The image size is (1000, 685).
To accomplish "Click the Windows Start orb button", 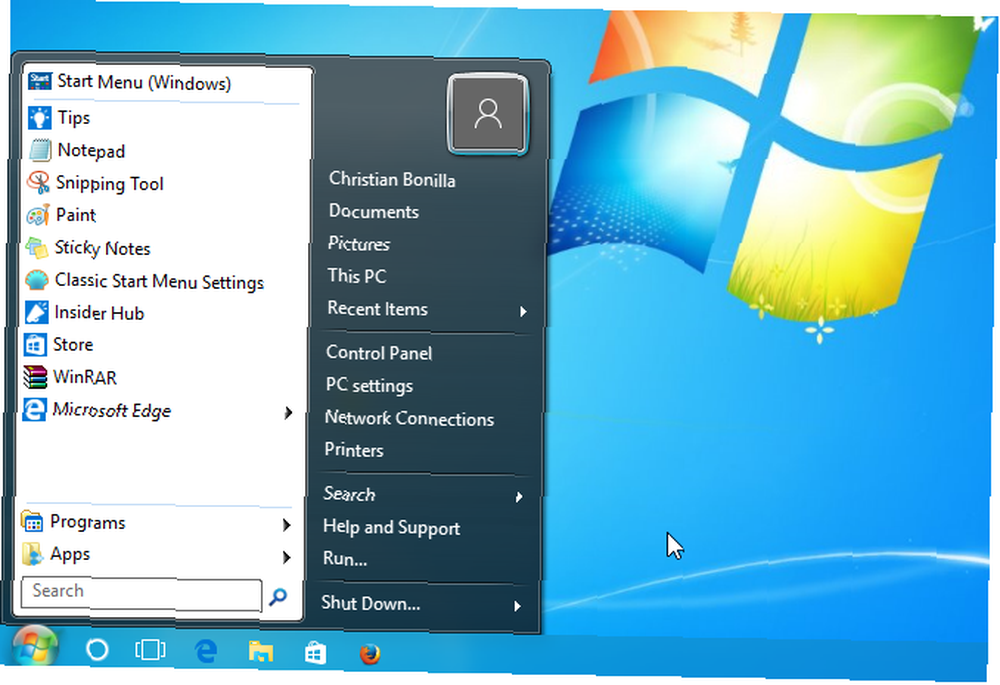I will click(35, 647).
